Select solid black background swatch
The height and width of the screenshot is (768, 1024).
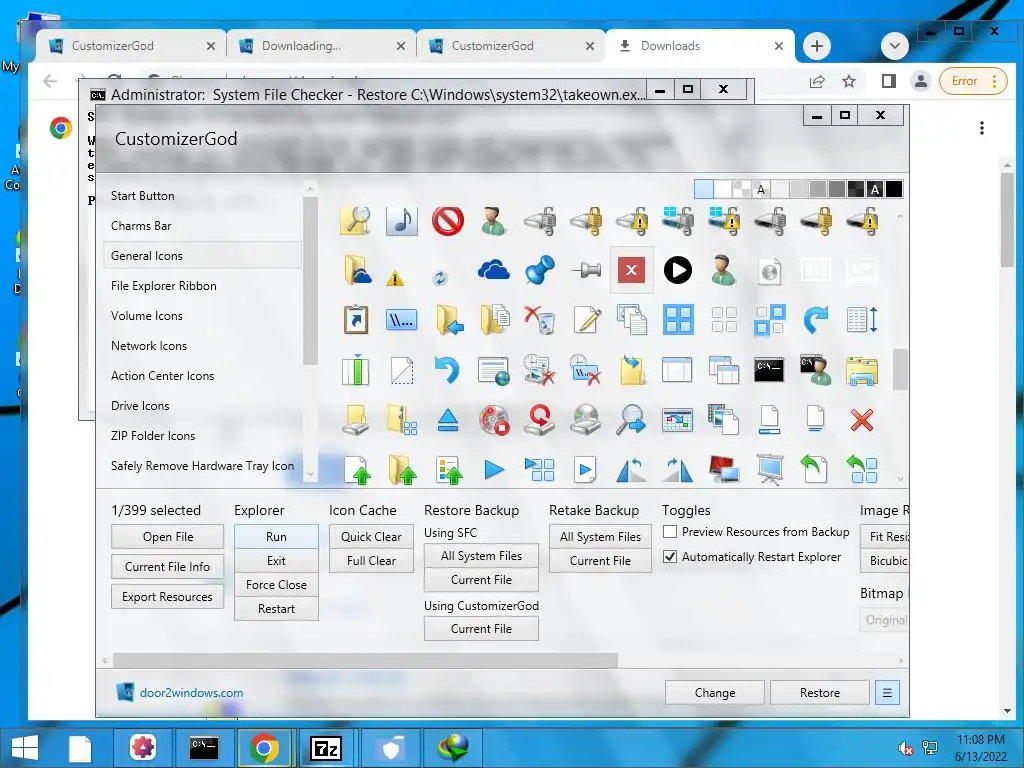point(894,189)
